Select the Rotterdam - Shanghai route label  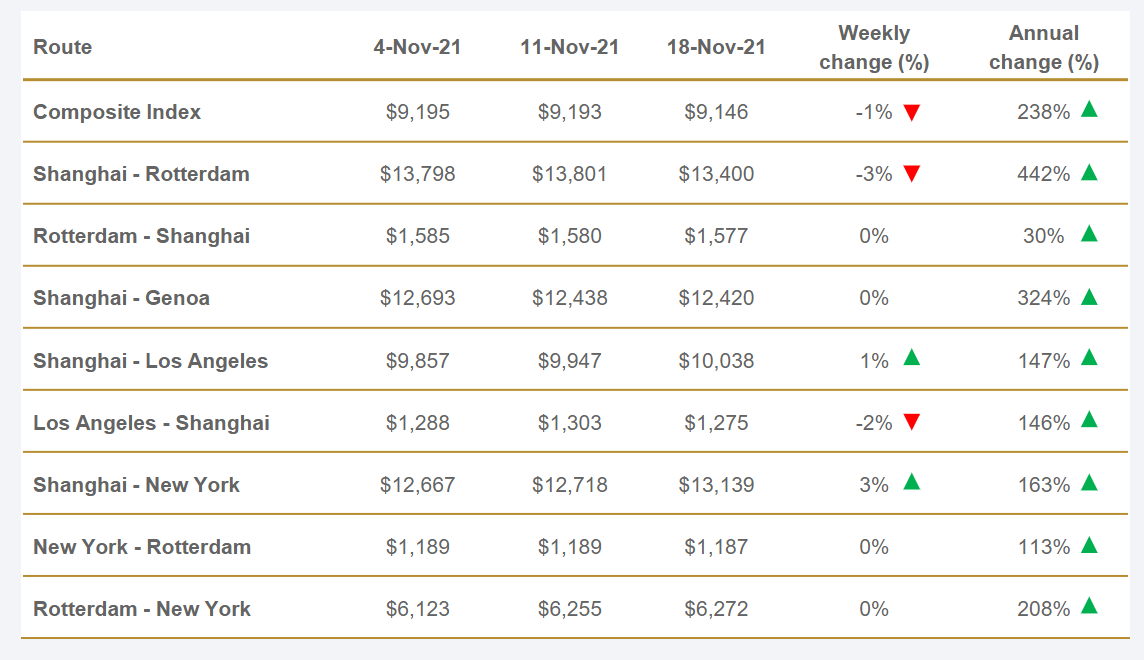click(x=141, y=236)
